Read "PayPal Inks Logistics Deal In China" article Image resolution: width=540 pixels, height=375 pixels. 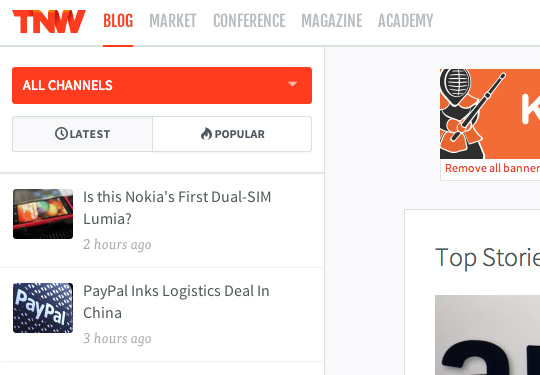[176, 302]
